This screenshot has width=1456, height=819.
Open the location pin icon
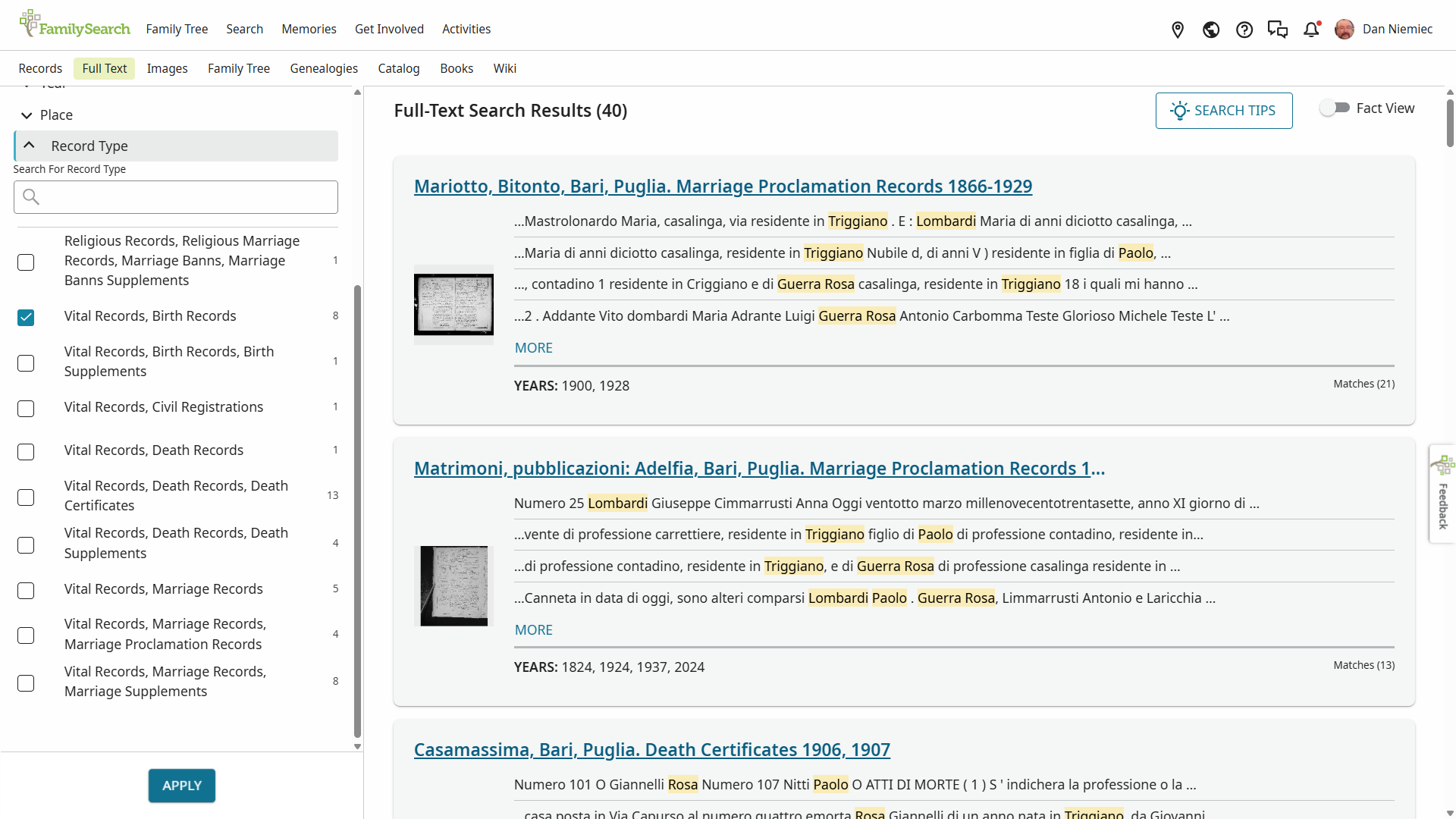(1178, 30)
